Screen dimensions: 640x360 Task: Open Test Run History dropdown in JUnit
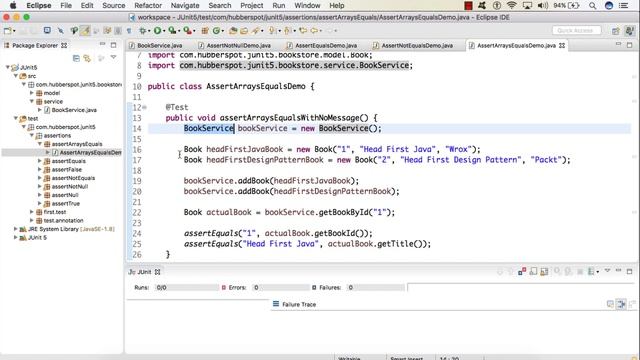click(x=598, y=272)
